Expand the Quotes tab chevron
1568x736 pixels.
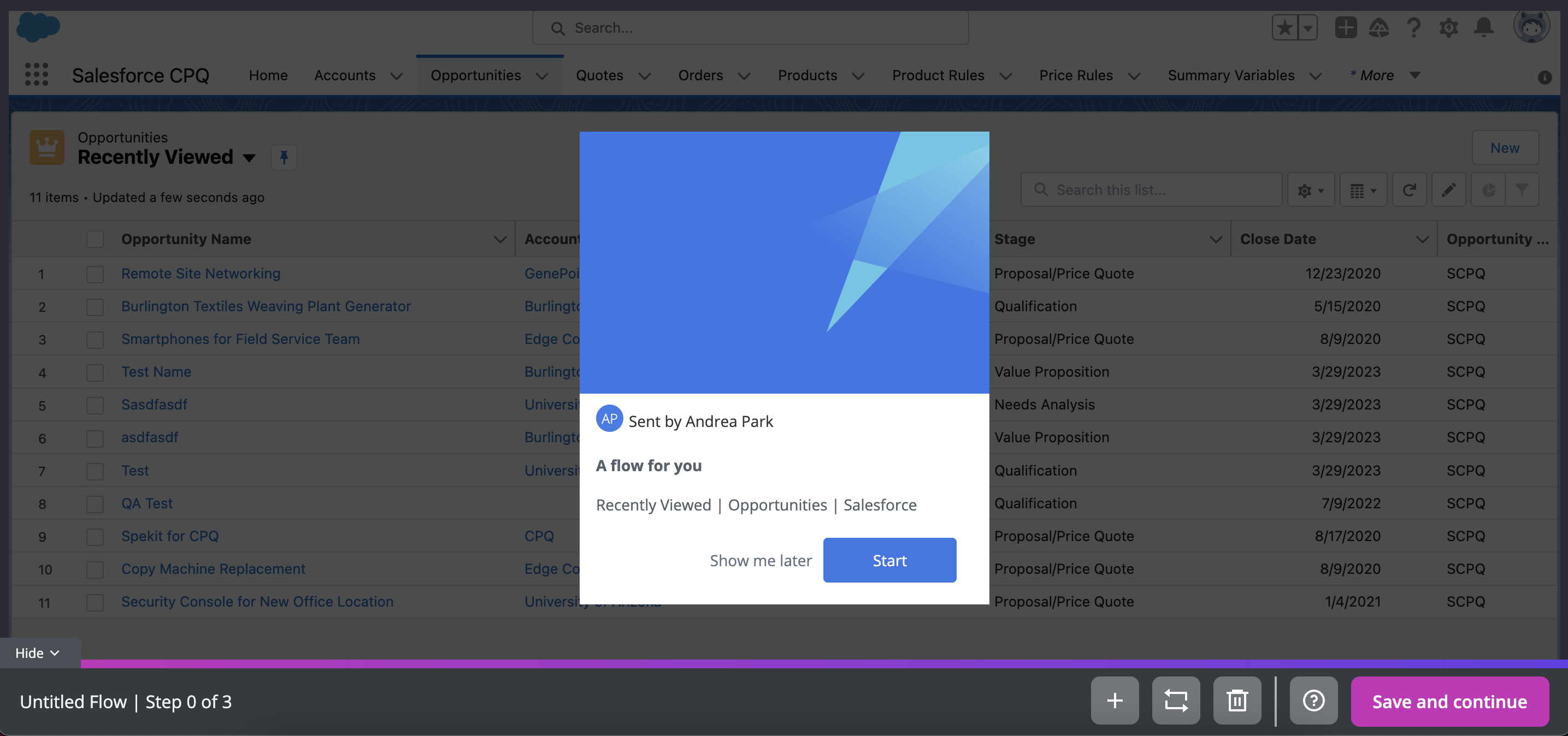pos(645,76)
